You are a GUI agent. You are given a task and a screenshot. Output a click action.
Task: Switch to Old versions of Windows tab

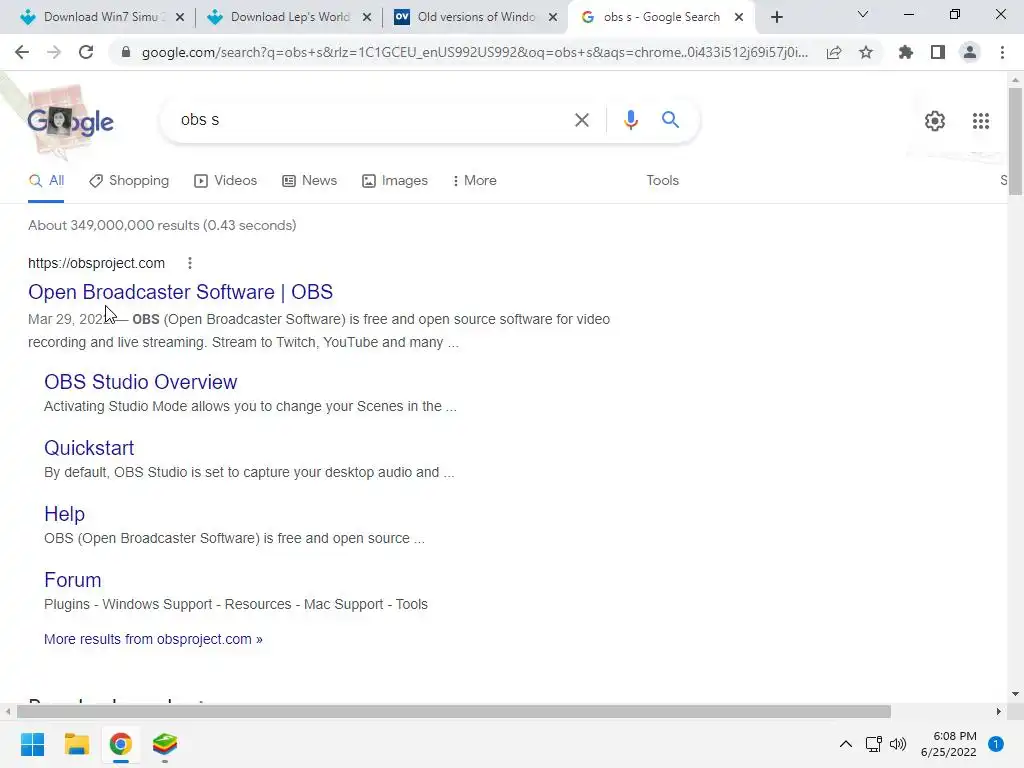click(x=475, y=17)
